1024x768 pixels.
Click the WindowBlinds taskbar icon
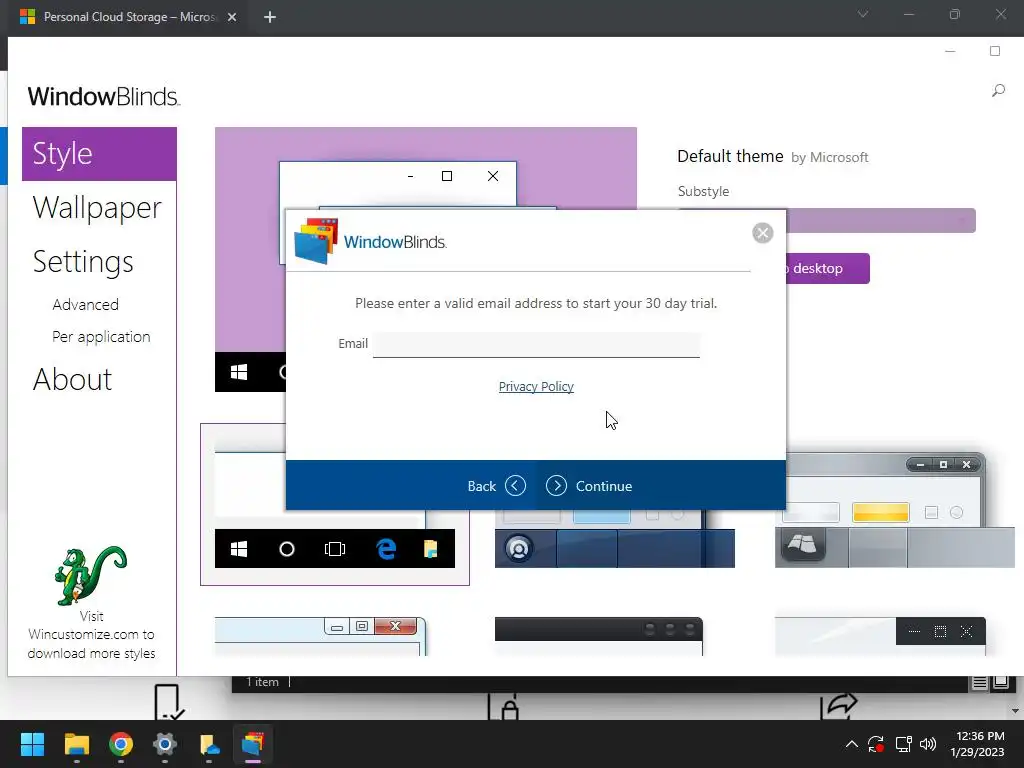(253, 744)
